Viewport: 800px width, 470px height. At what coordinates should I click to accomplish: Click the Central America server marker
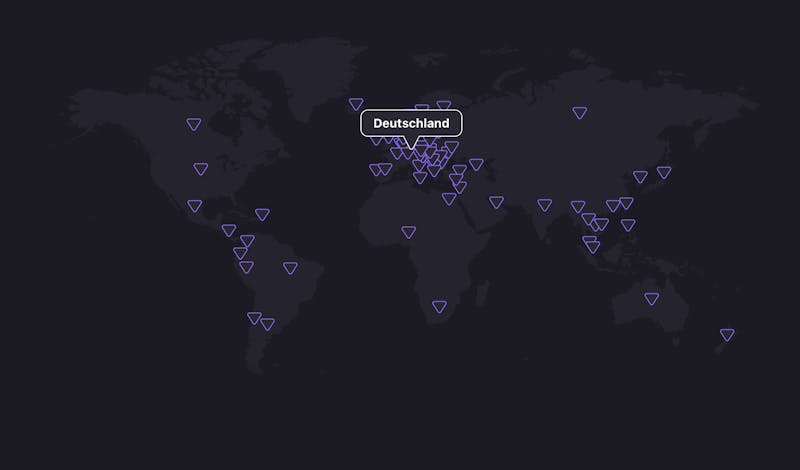tap(229, 230)
